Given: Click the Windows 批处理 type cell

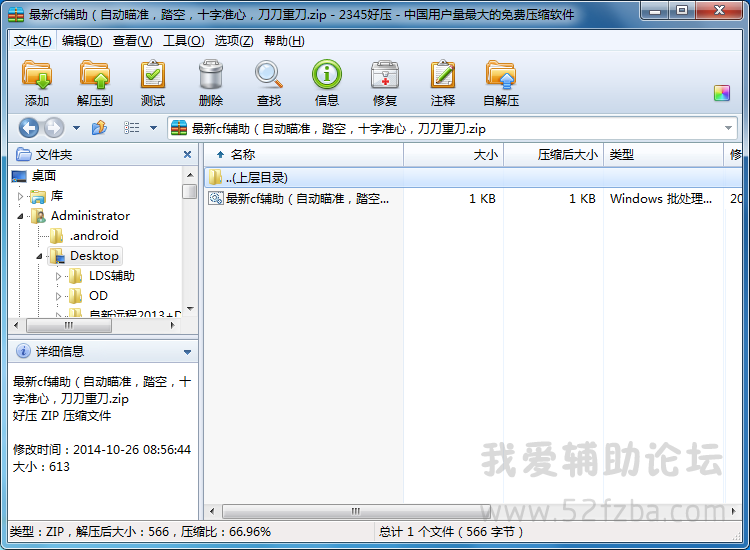Looking at the screenshot, I should click(661, 198).
